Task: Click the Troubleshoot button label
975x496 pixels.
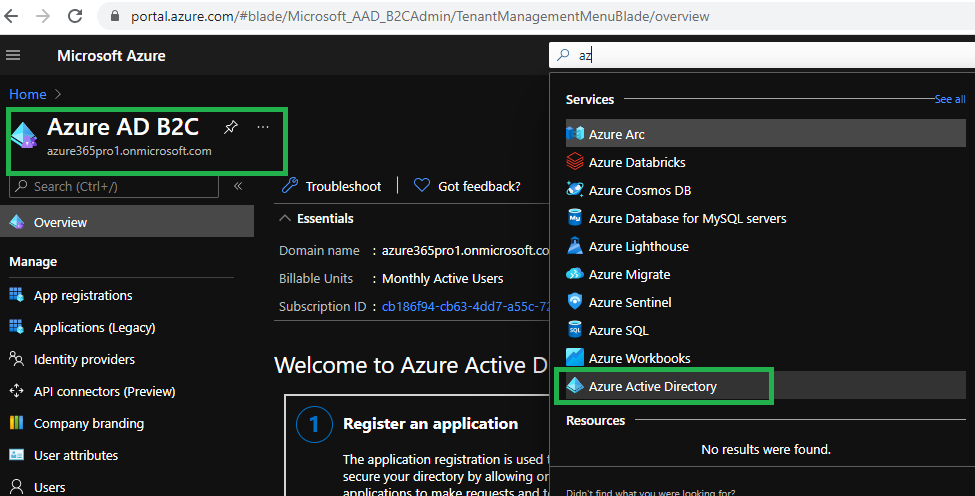Action: [343, 186]
